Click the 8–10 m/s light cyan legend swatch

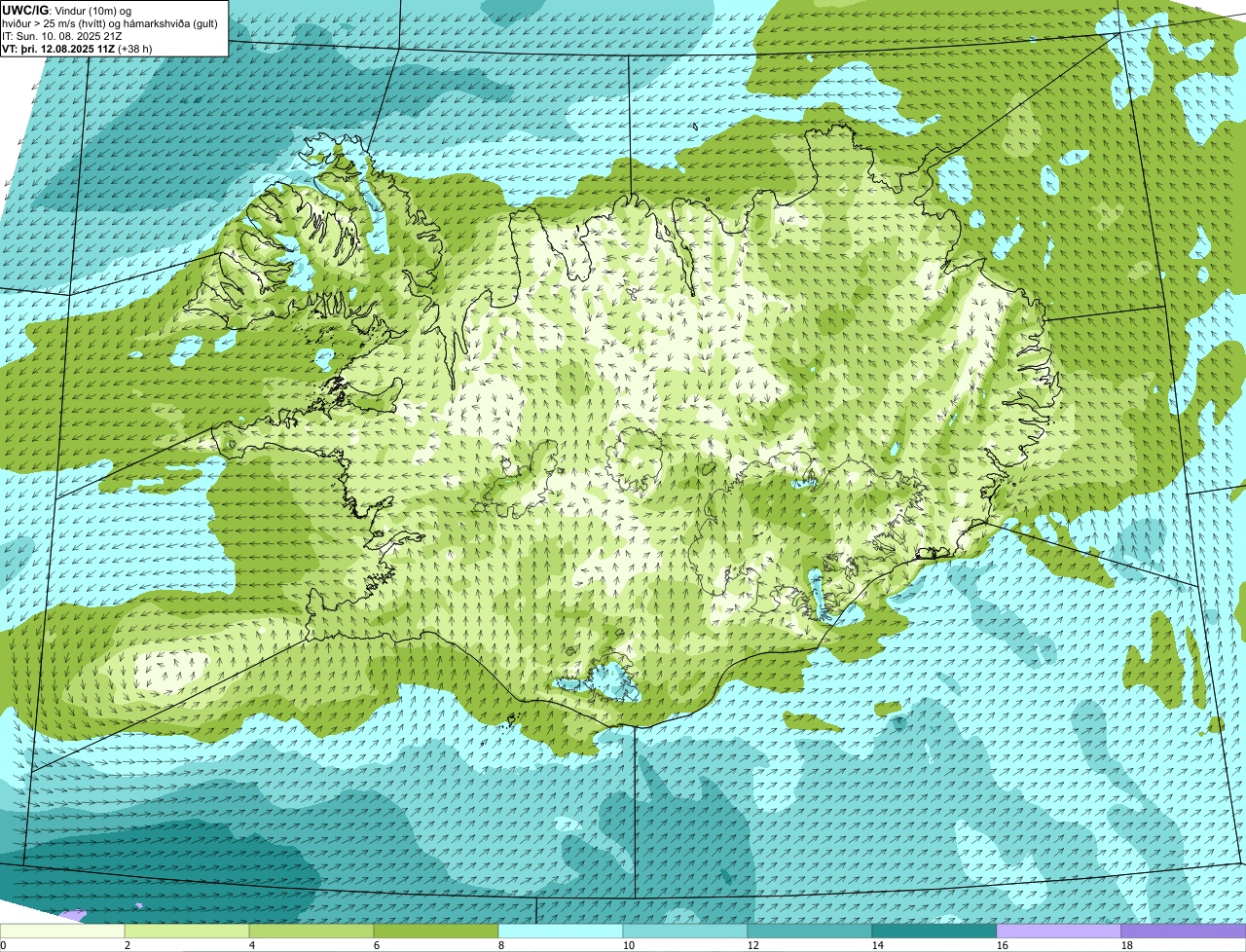point(561,932)
